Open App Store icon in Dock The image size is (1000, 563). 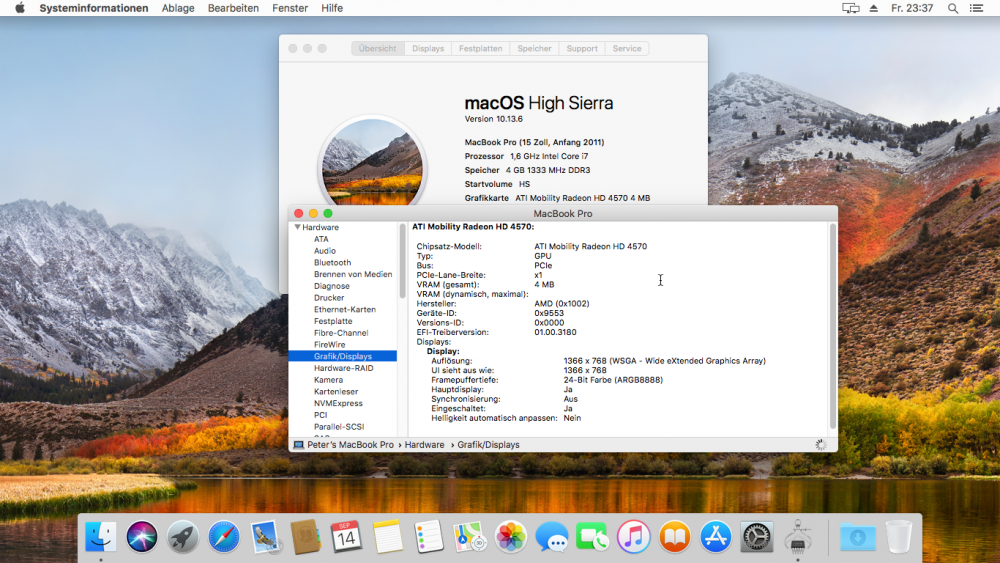pos(716,537)
